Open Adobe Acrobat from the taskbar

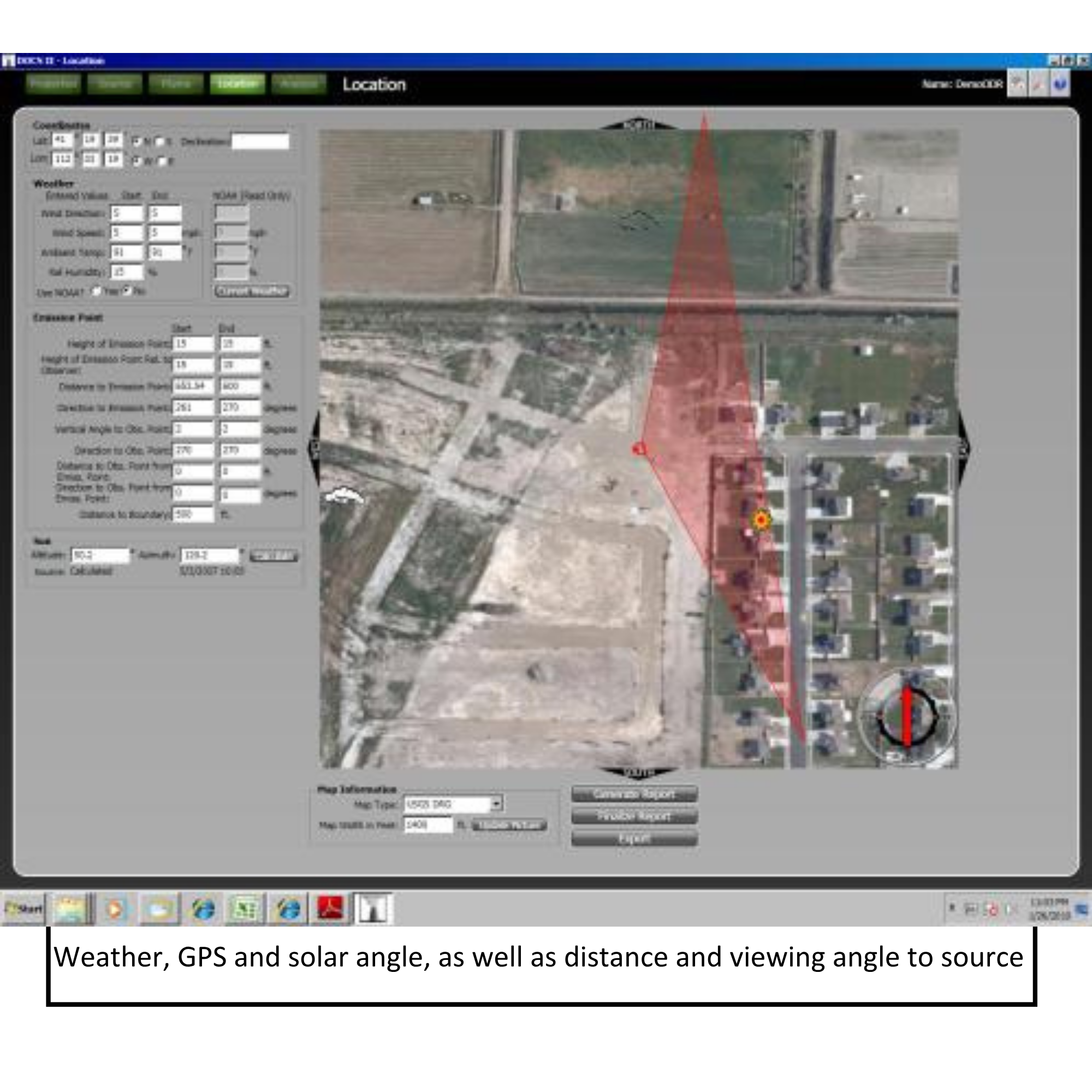tap(331, 909)
